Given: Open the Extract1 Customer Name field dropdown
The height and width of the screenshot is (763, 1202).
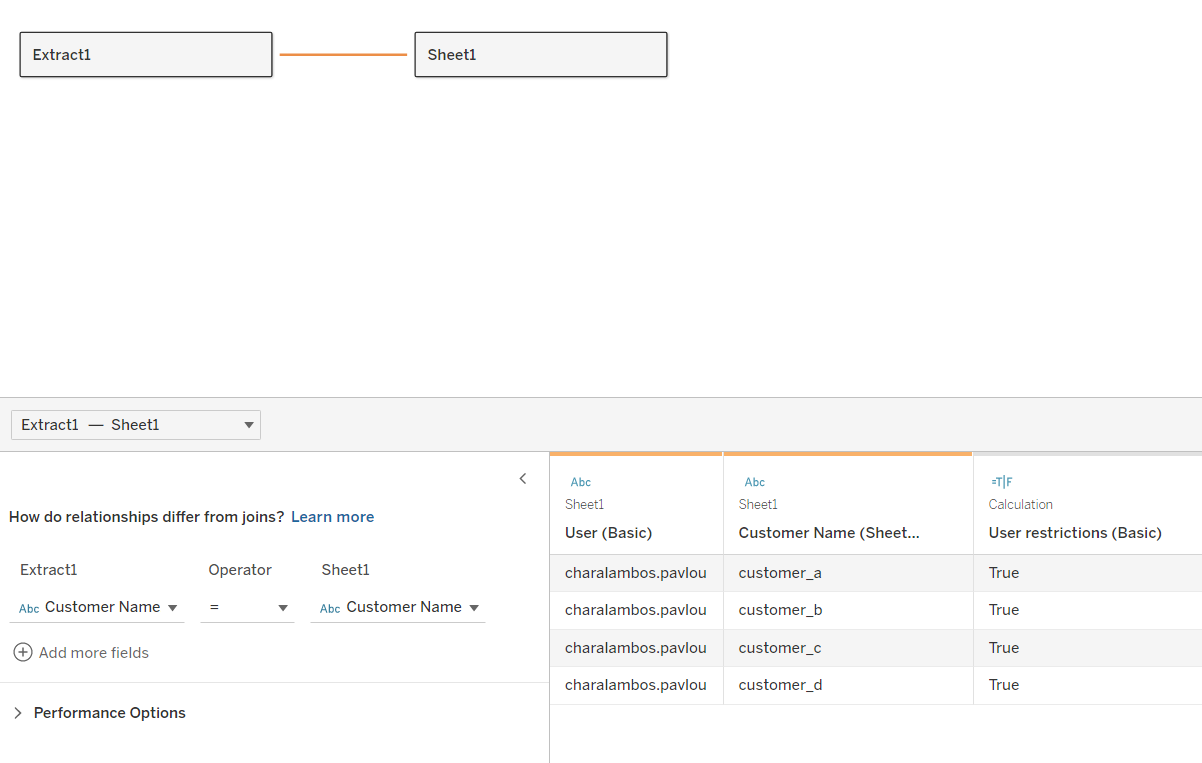Looking at the screenshot, I should pyautogui.click(x=172, y=608).
